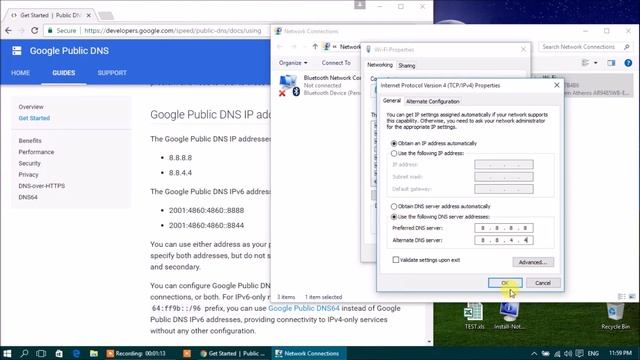Click the ENG language indicator
640x360 pixels.
[x=593, y=353]
